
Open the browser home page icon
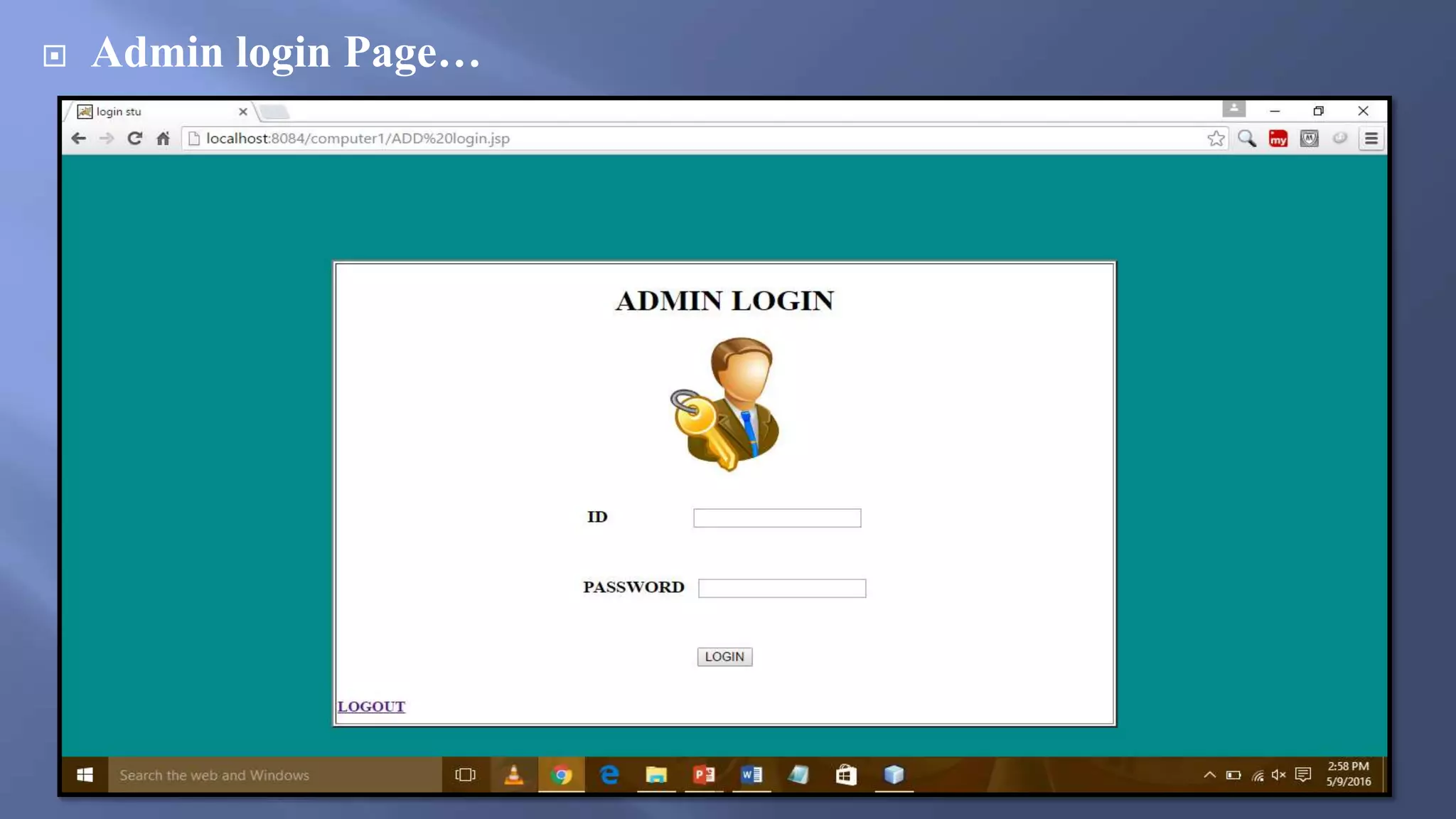pos(164,139)
